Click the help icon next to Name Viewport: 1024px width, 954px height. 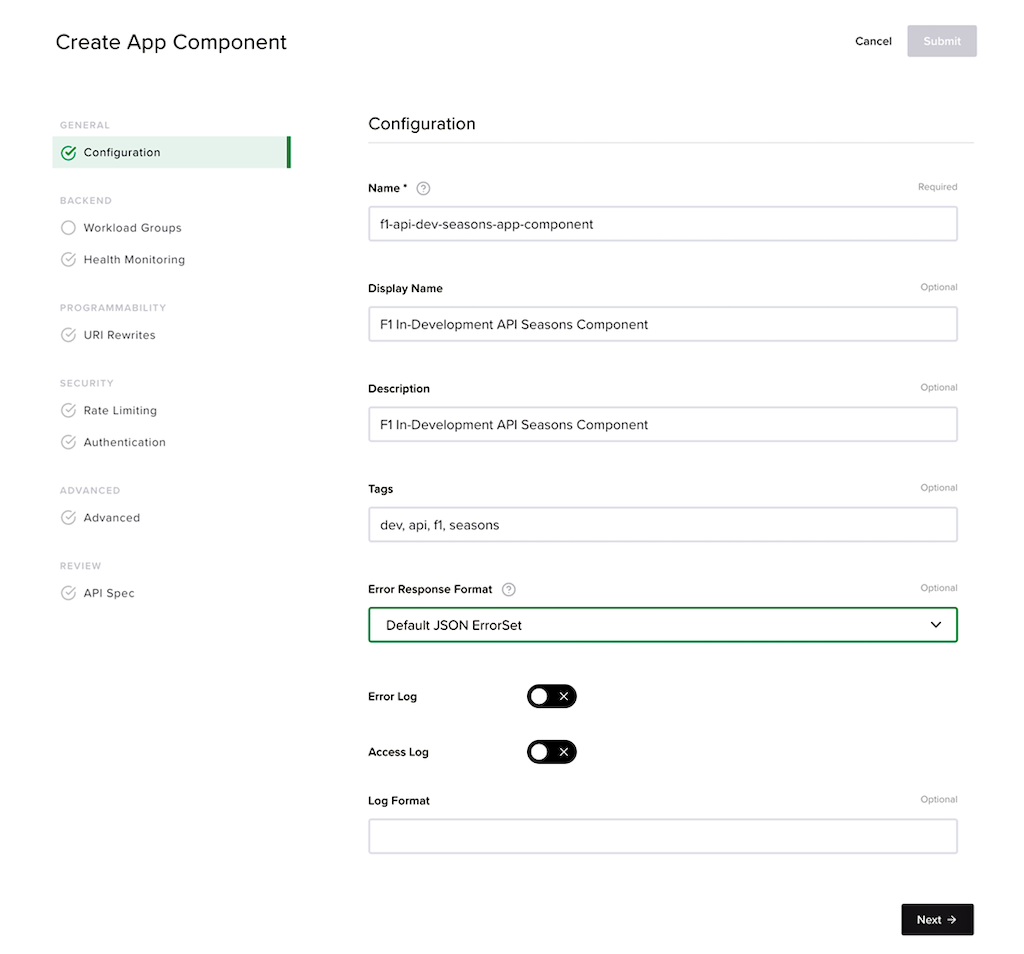coord(423,189)
